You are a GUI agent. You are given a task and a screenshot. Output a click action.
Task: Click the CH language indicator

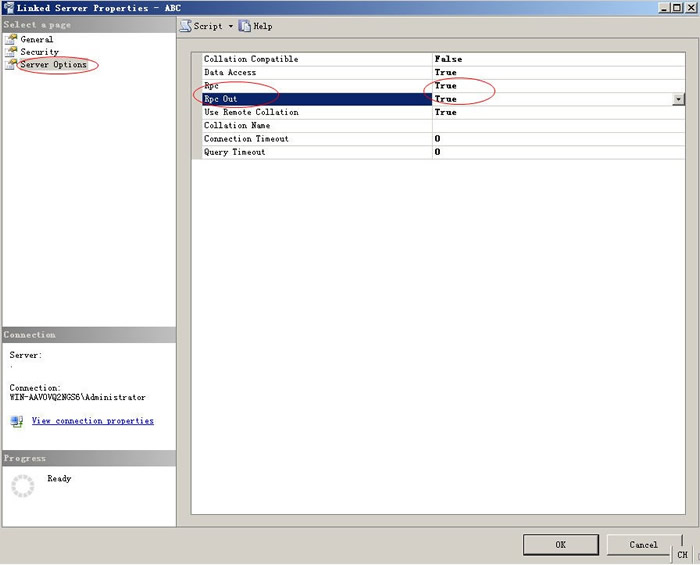(x=682, y=554)
